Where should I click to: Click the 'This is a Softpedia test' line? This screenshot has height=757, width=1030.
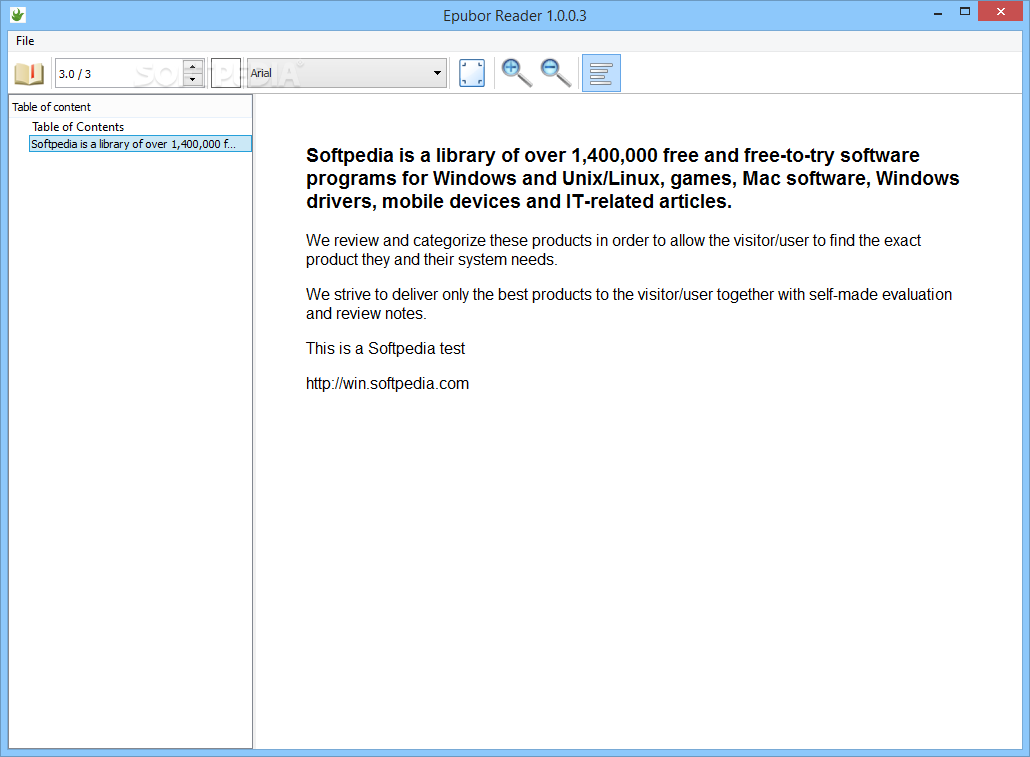[x=385, y=348]
